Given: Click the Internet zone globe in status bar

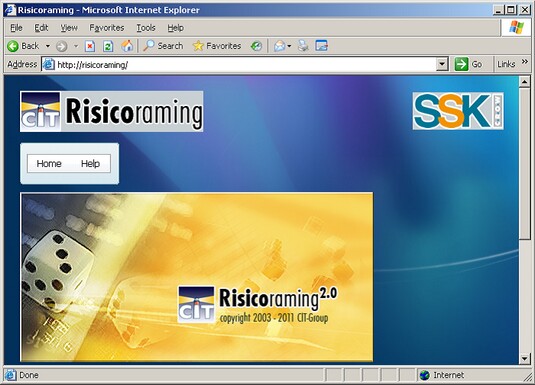Looking at the screenshot, I should pos(424,375).
